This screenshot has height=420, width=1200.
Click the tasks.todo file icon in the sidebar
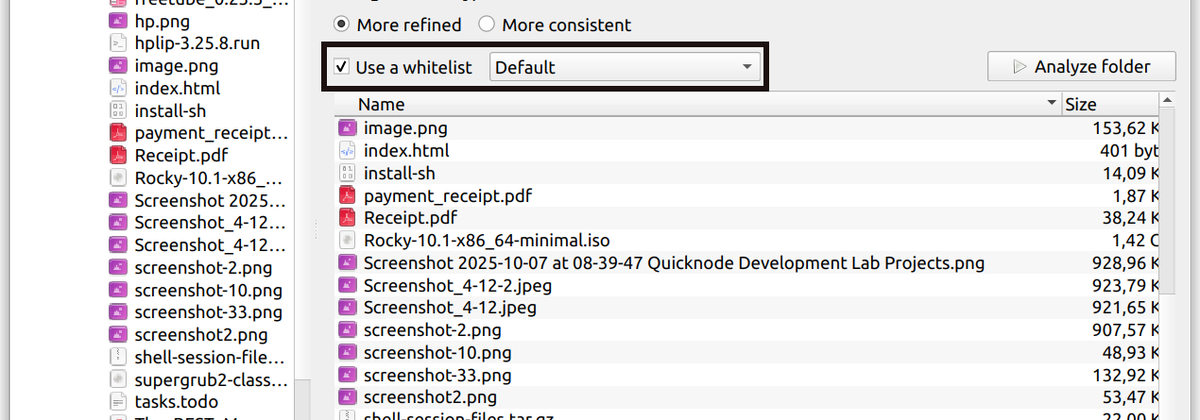click(x=118, y=402)
